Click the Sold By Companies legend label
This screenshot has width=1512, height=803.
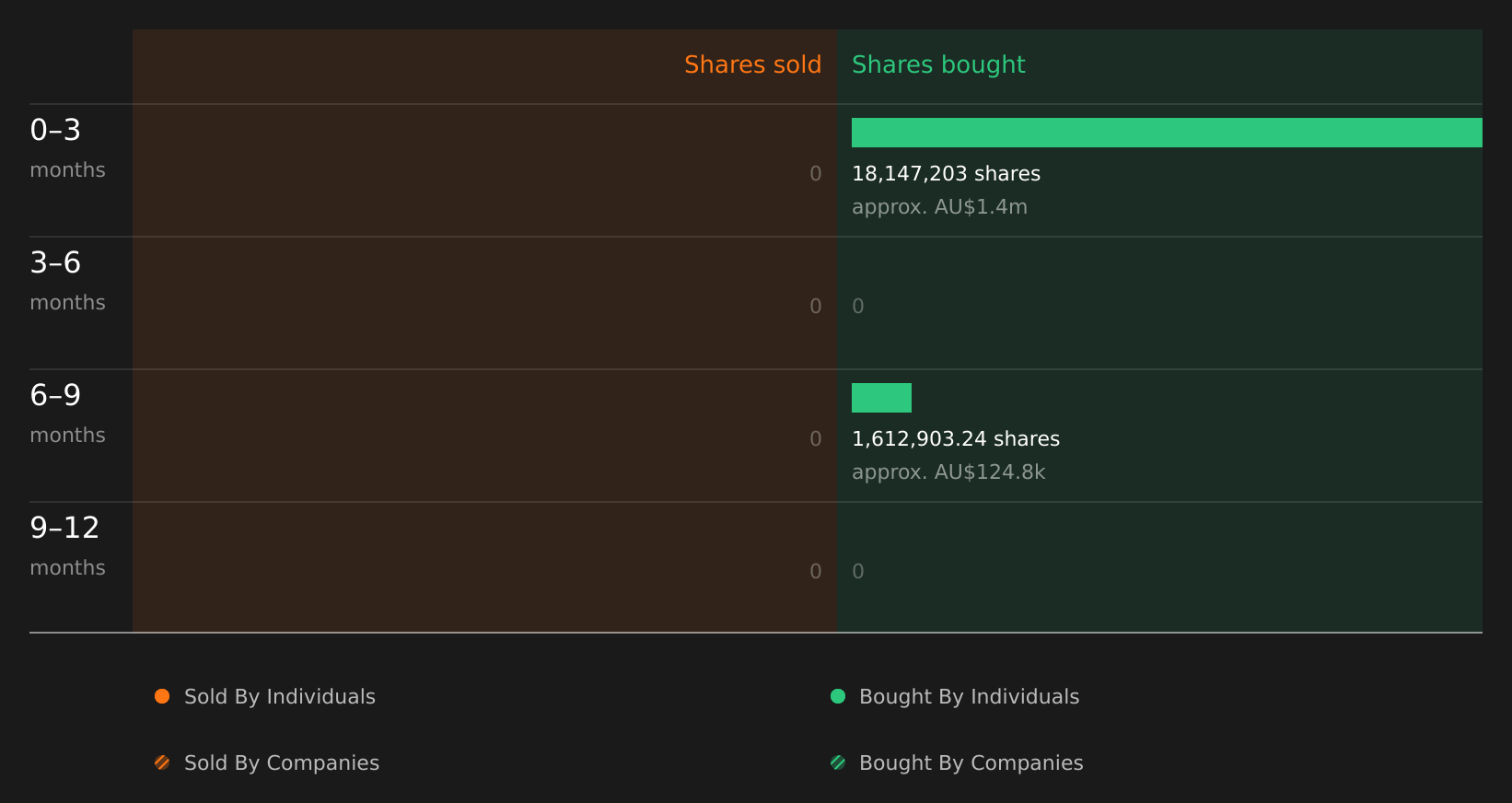coord(282,763)
